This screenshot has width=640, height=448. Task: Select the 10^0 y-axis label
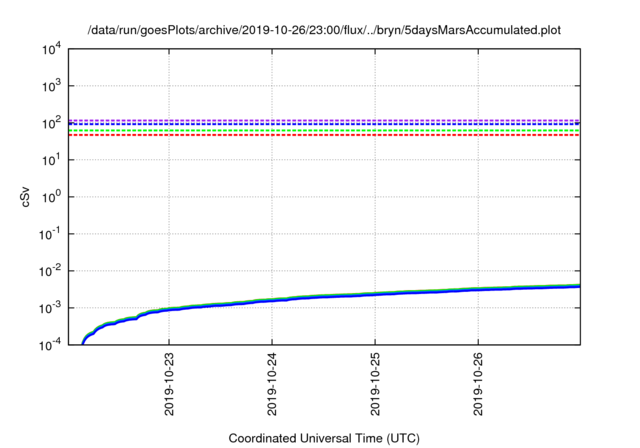(52, 197)
